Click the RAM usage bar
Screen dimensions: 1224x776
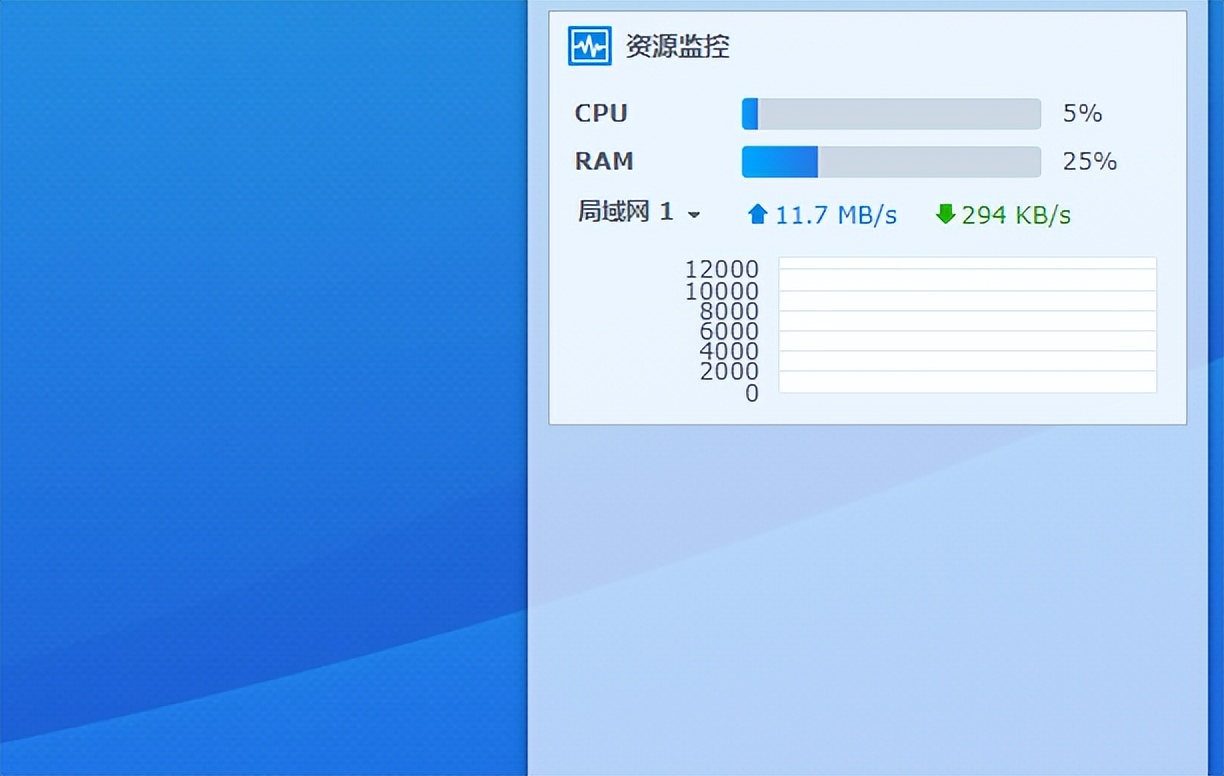(x=891, y=162)
